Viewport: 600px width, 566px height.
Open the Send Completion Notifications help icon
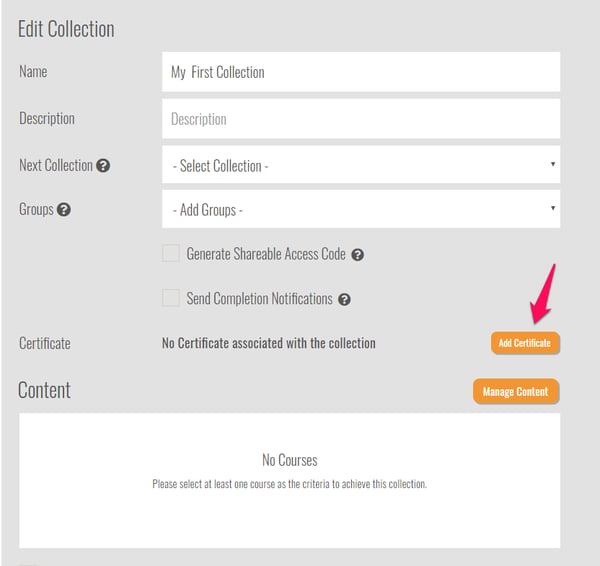(344, 299)
